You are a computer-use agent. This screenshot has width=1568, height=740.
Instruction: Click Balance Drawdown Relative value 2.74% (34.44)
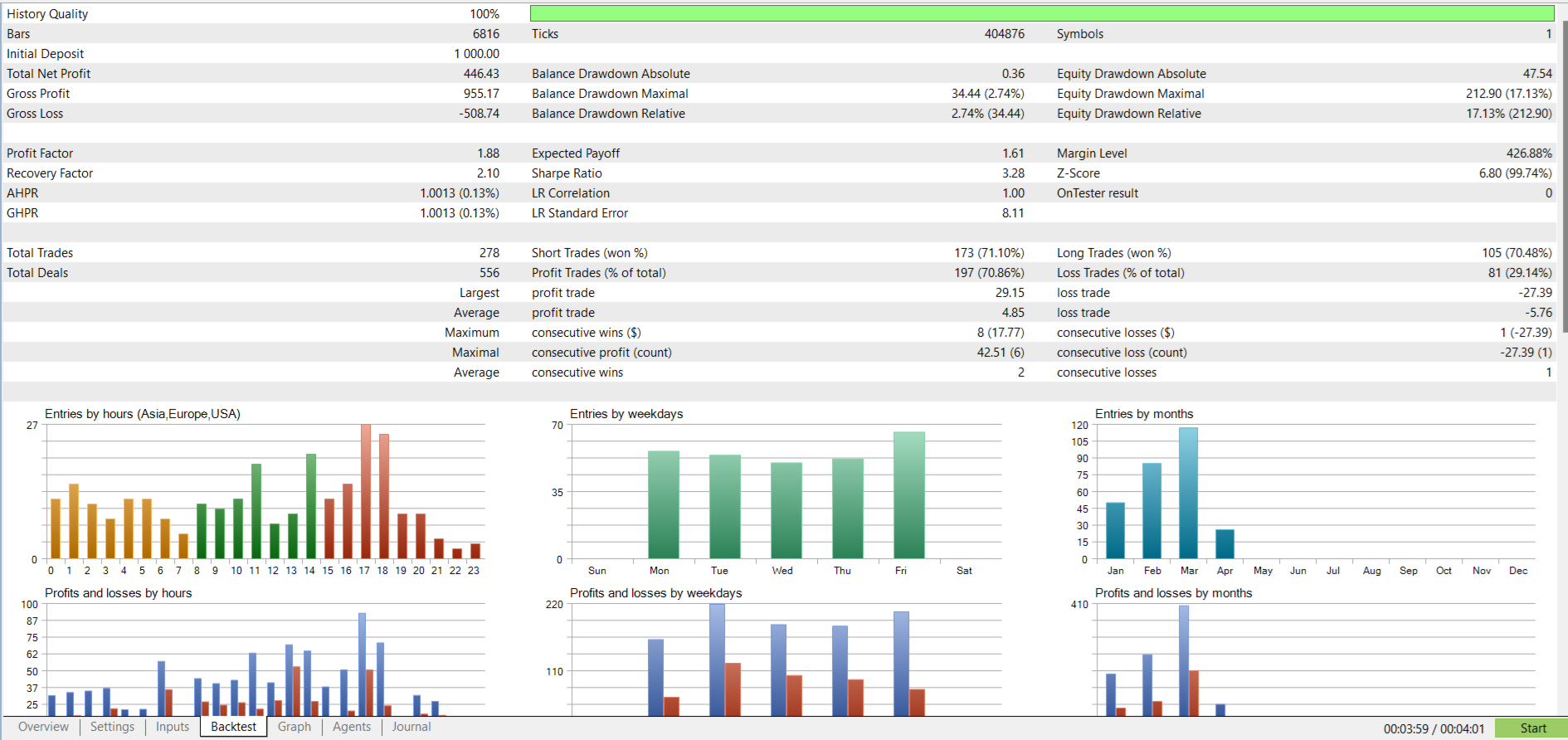pos(988,114)
